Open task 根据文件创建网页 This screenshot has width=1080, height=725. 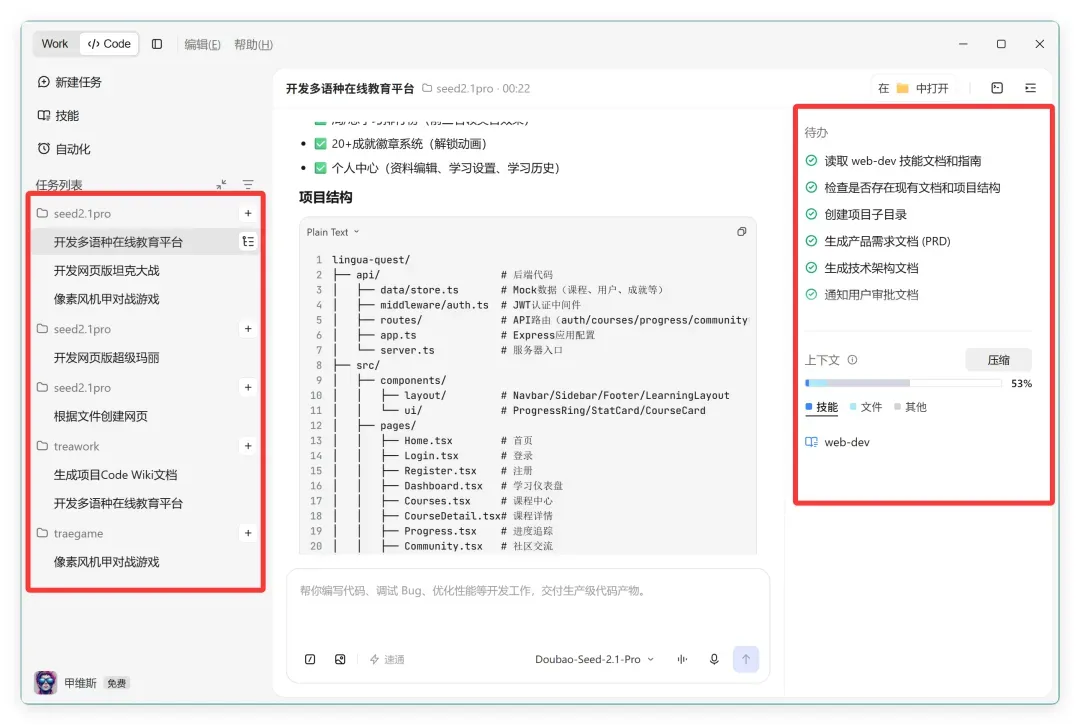coord(101,416)
